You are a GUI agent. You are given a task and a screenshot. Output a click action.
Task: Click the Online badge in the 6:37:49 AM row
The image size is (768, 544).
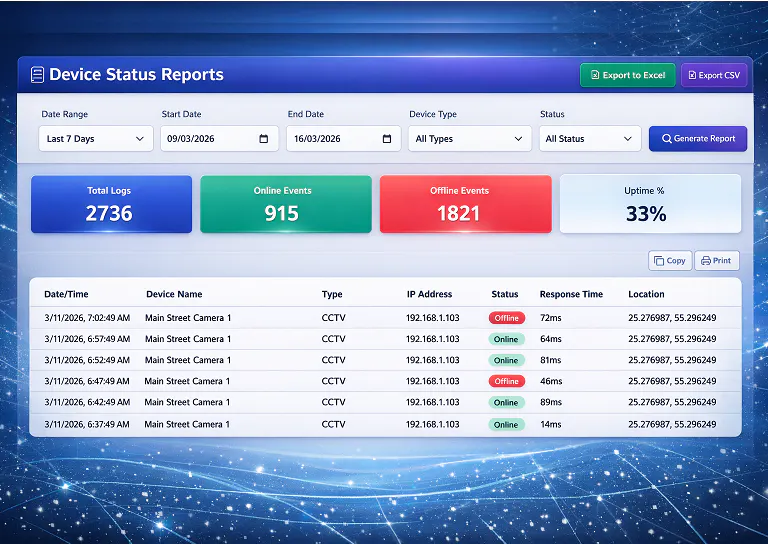(506, 425)
